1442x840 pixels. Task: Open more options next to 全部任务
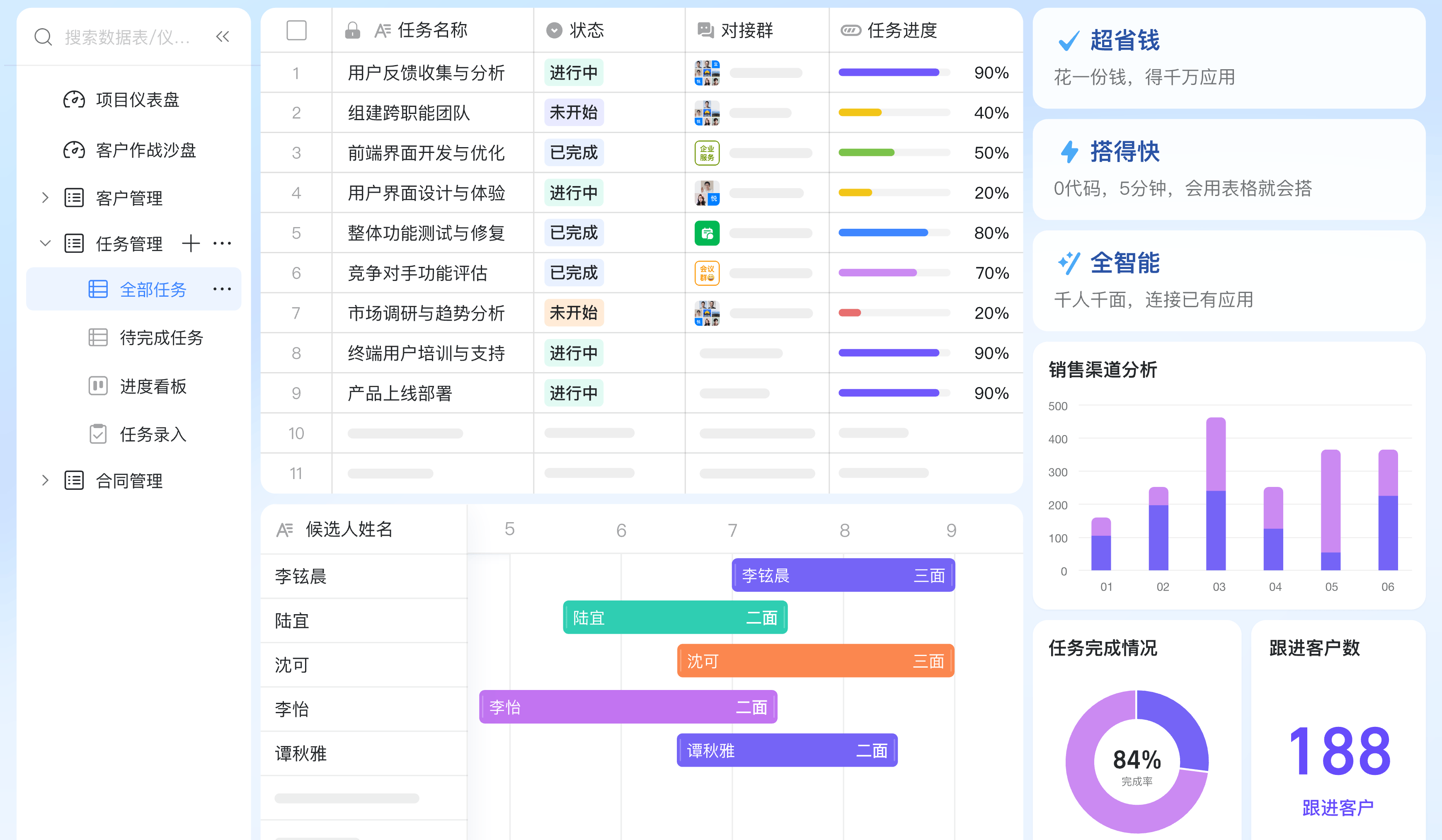pyautogui.click(x=222, y=290)
